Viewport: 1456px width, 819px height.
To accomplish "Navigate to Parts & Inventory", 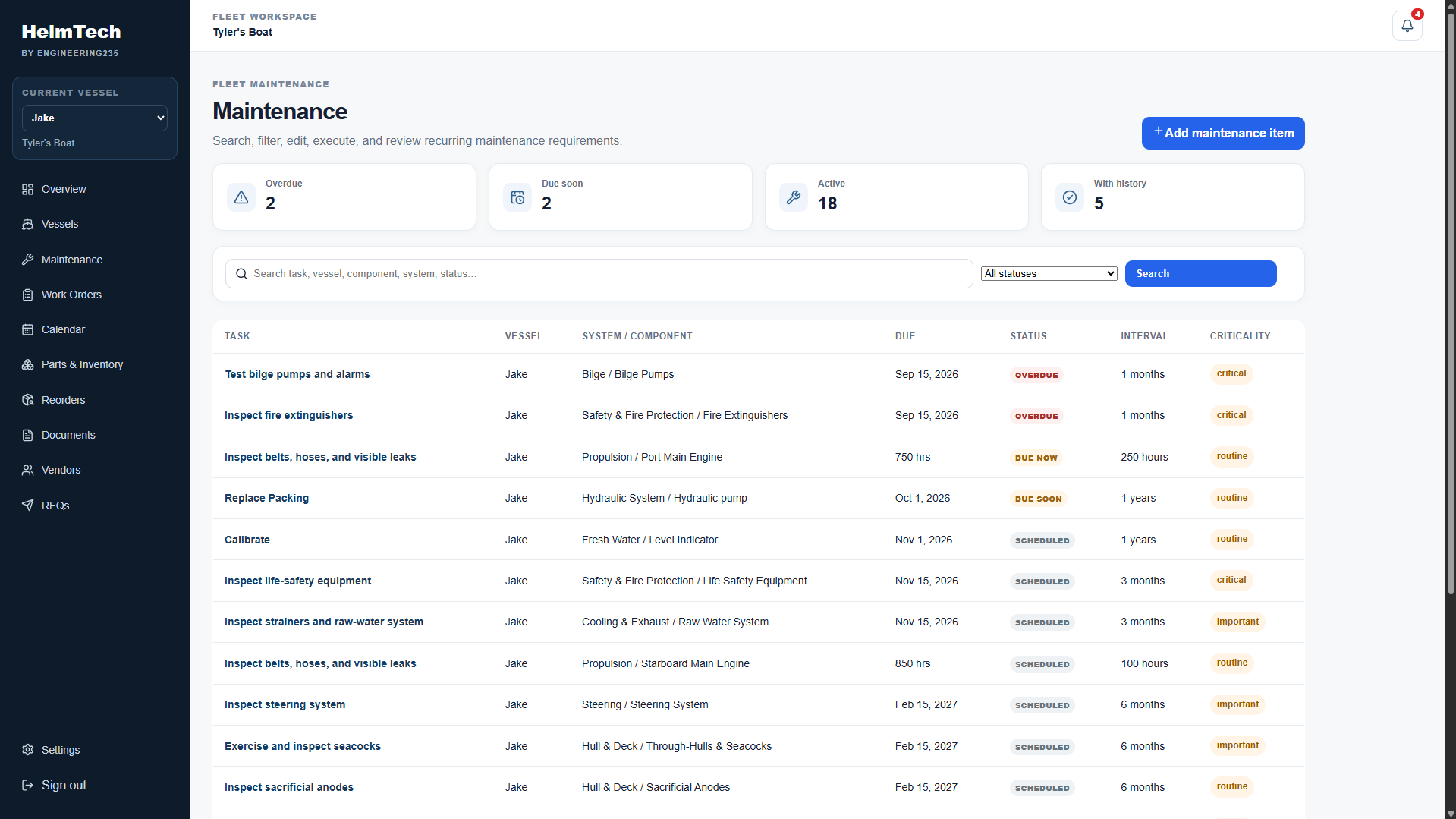I will pyautogui.click(x=82, y=364).
